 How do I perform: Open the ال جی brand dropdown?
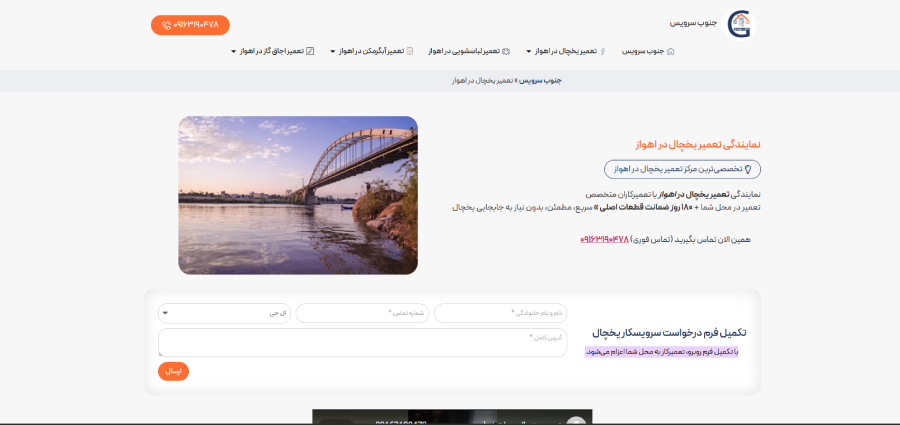coord(224,313)
